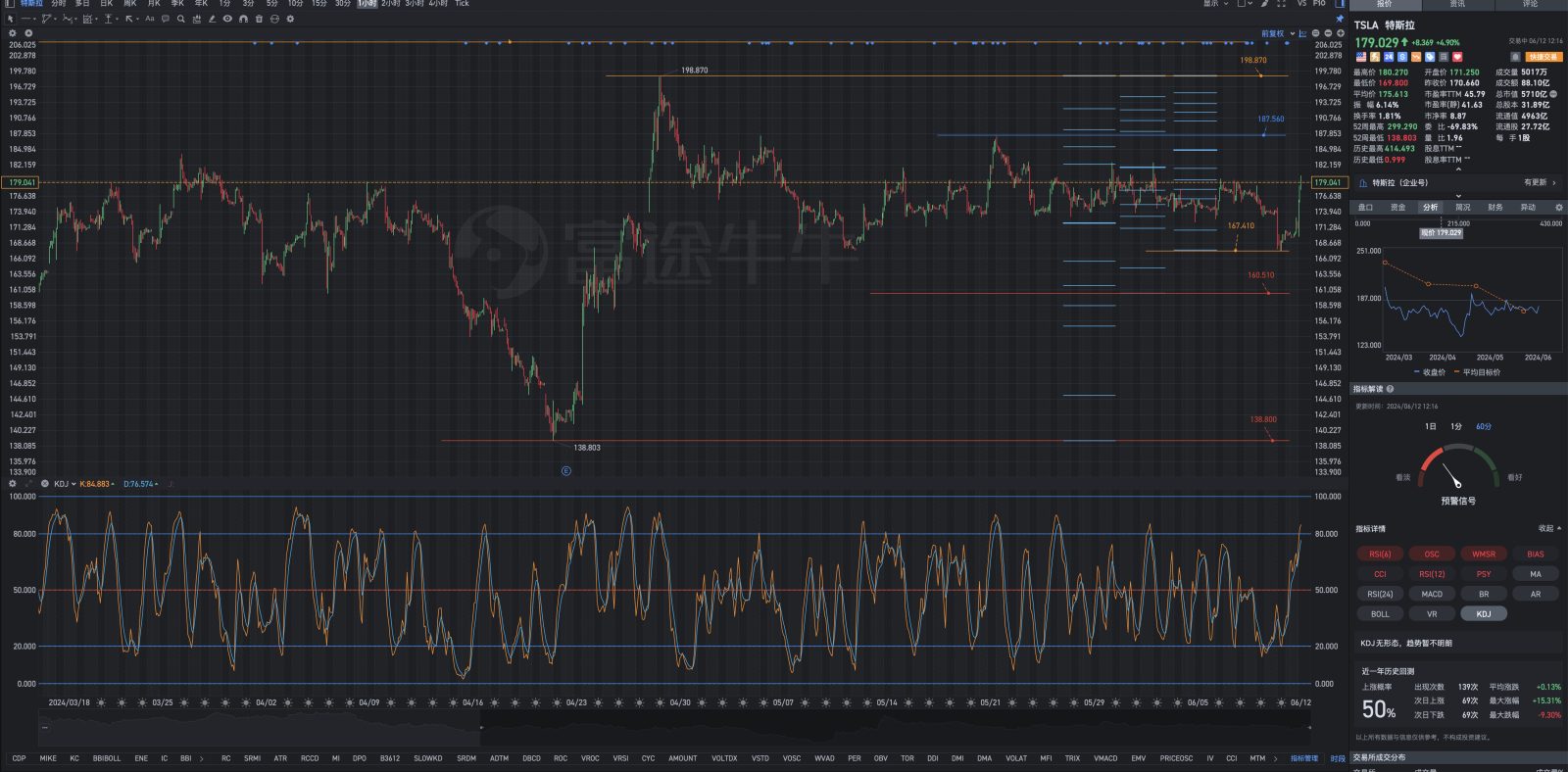Click the US flag market icon
The width and height of the screenshot is (1568, 772).
pyautogui.click(x=1361, y=57)
